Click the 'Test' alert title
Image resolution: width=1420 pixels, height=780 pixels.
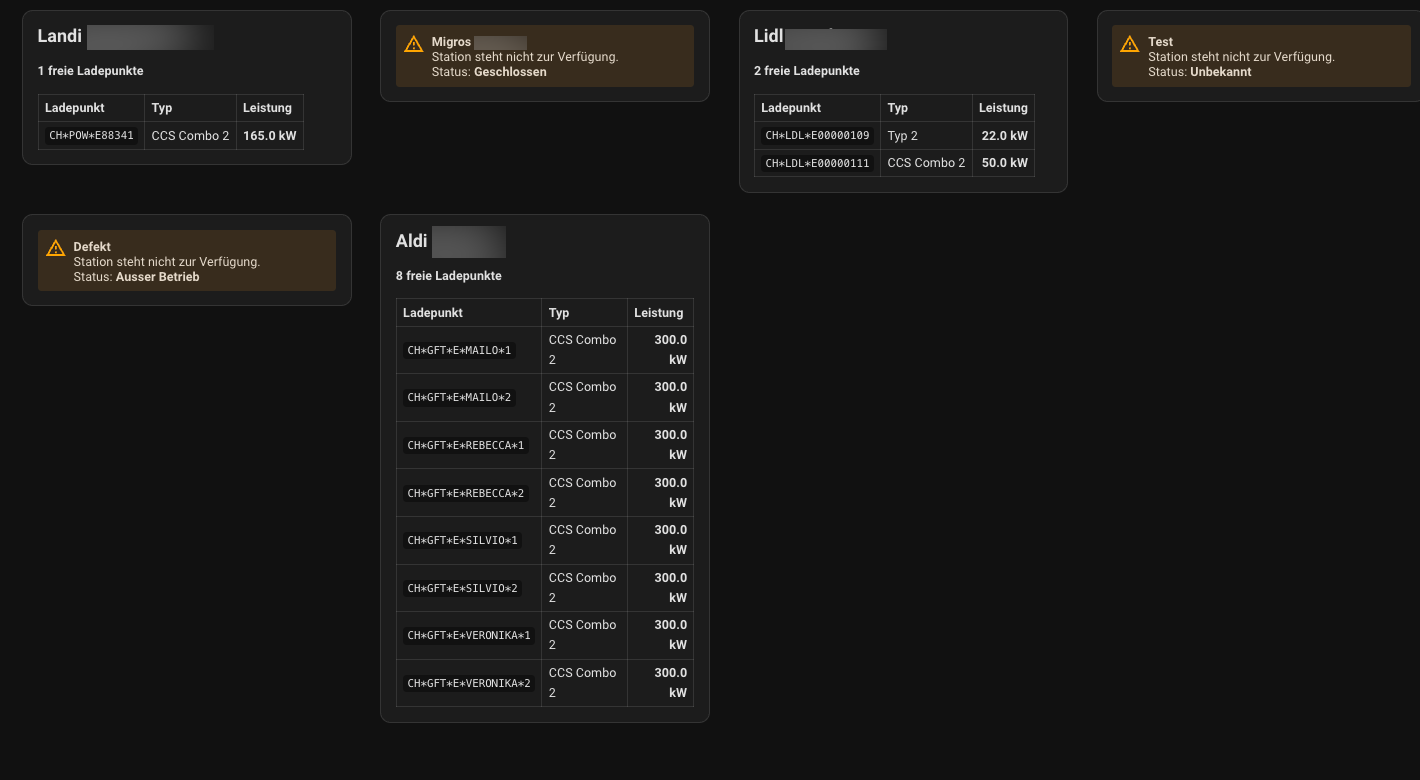point(1160,42)
